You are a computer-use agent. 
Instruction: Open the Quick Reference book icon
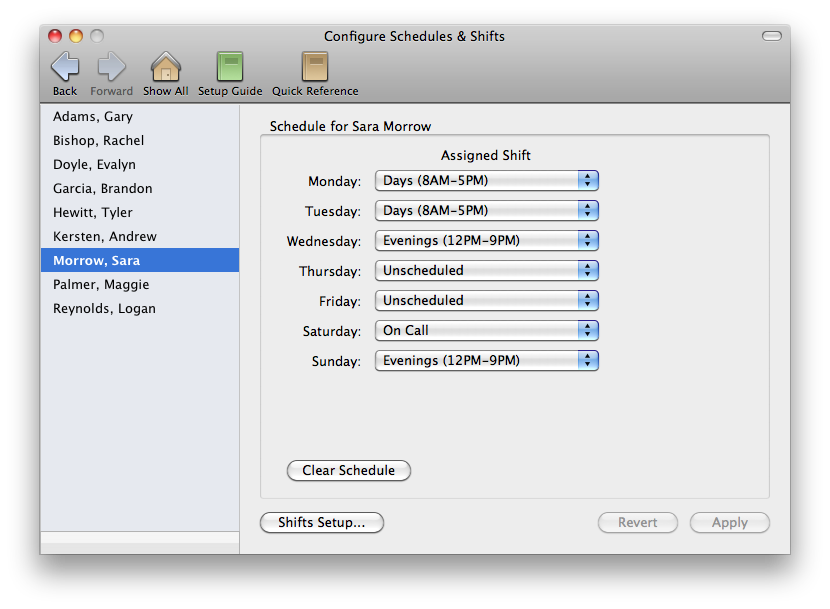[315, 67]
